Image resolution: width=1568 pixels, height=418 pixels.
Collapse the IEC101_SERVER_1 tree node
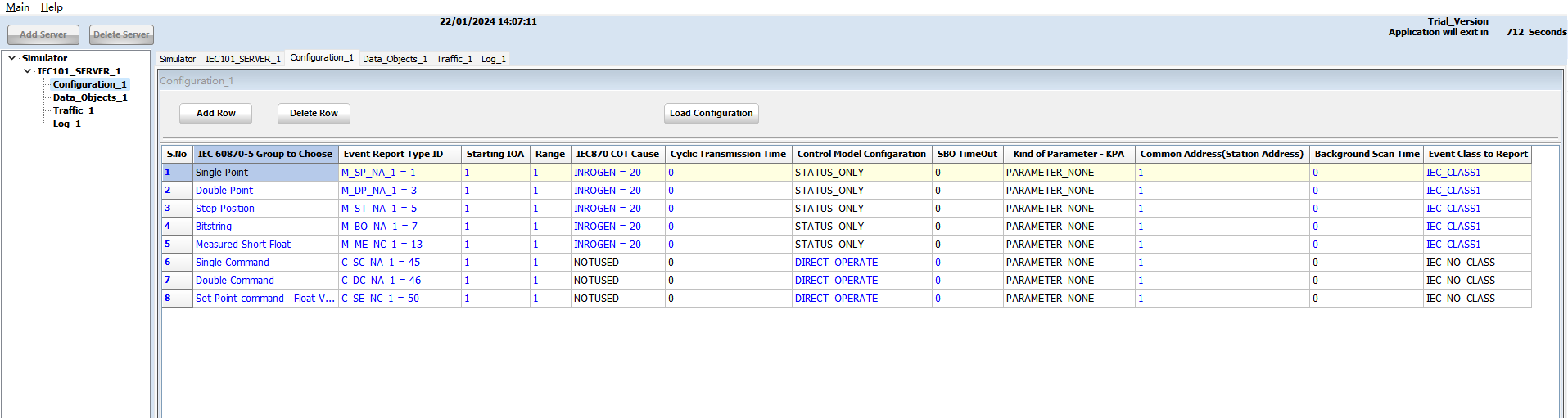click(x=27, y=71)
